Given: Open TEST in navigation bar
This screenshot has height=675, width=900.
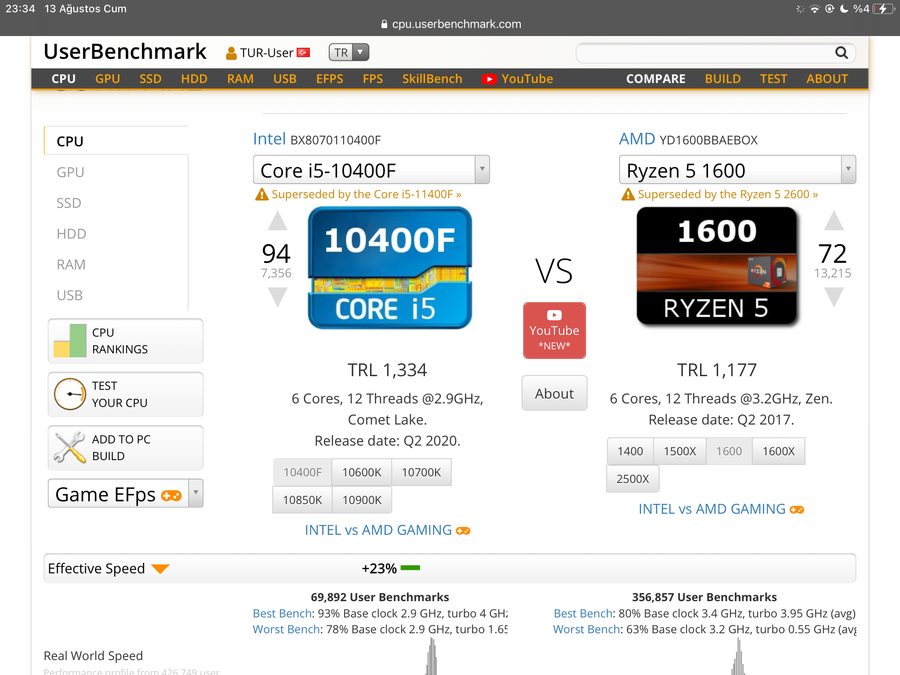Looking at the screenshot, I should [x=773, y=79].
